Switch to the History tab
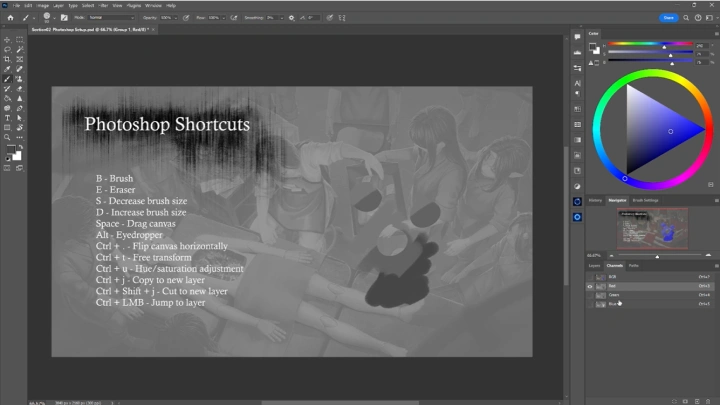720x405 pixels. pyautogui.click(x=595, y=201)
